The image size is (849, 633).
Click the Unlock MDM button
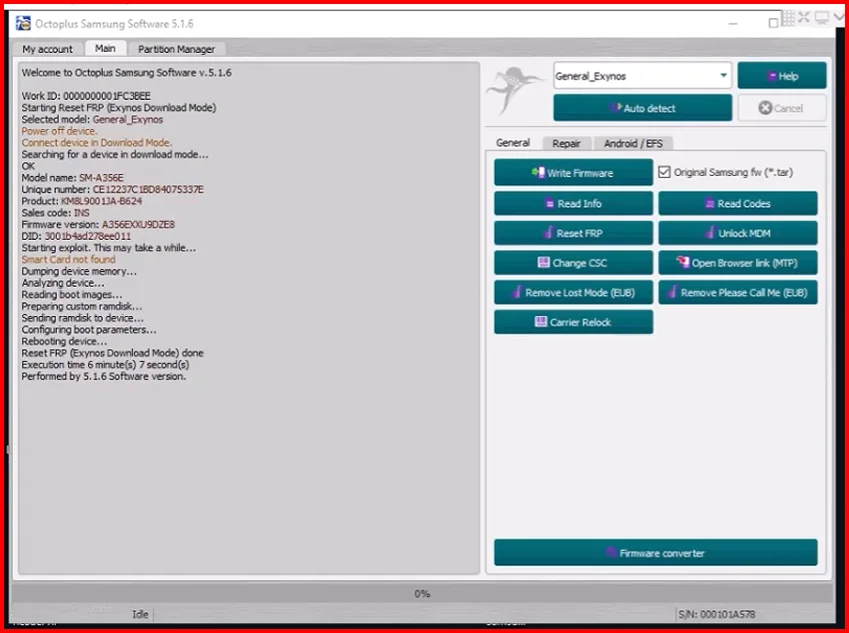click(x=737, y=233)
